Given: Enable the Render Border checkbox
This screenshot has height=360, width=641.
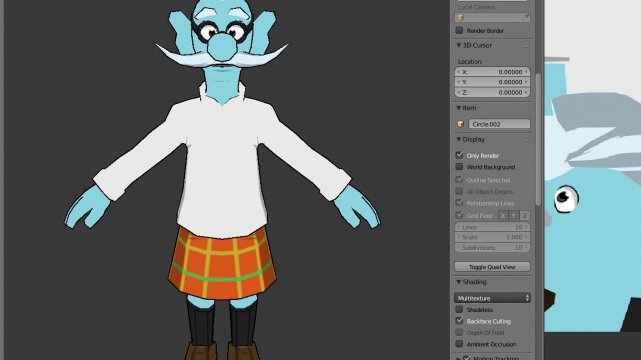Looking at the screenshot, I should click(x=459, y=30).
